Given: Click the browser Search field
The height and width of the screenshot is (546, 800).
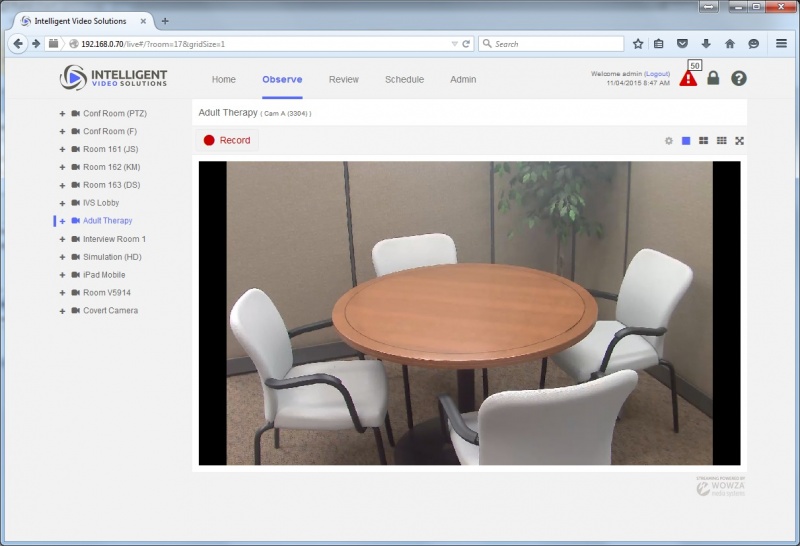Looking at the screenshot, I should point(551,44).
